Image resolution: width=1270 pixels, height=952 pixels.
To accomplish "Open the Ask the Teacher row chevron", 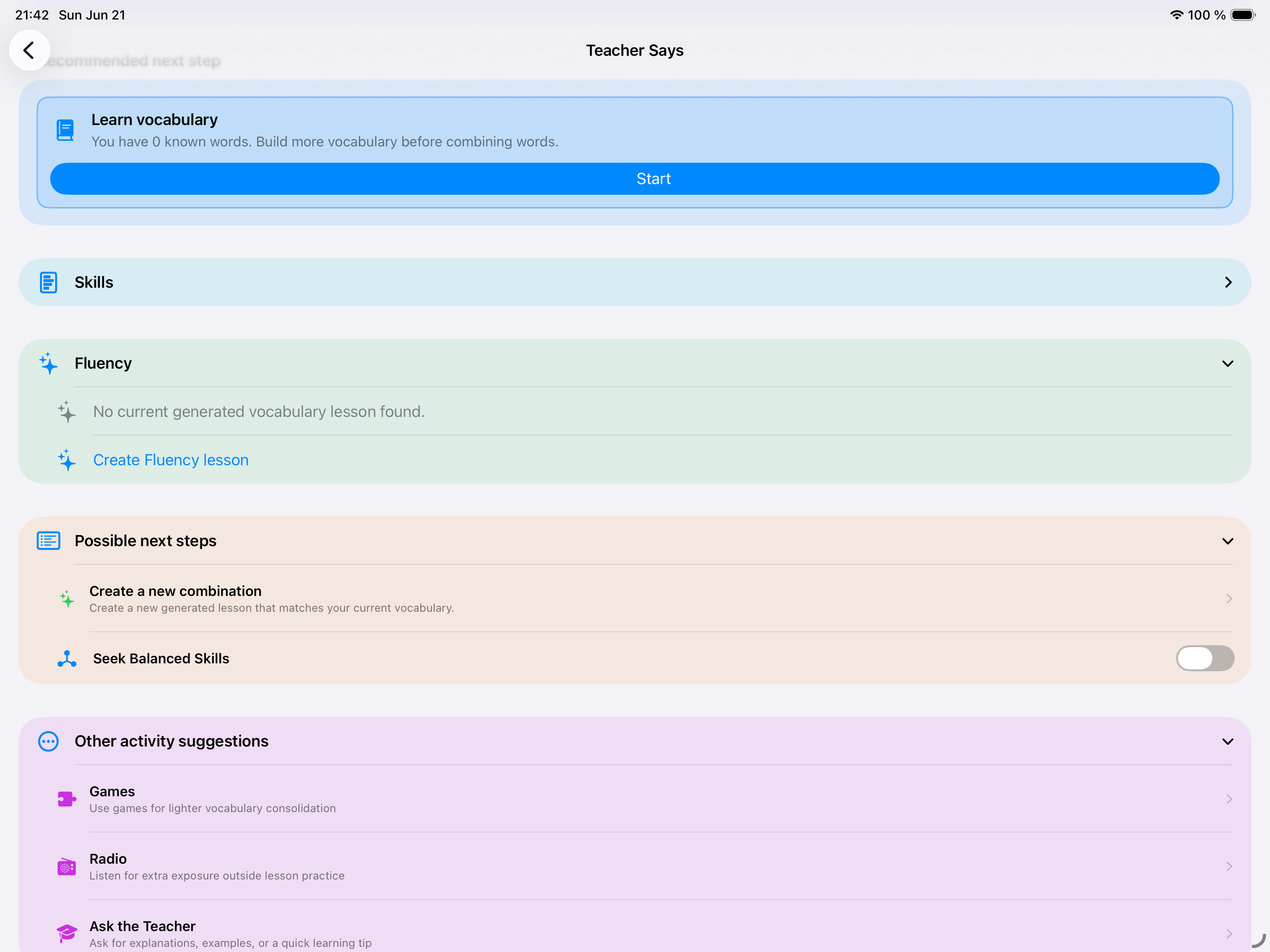I will click(x=1229, y=933).
